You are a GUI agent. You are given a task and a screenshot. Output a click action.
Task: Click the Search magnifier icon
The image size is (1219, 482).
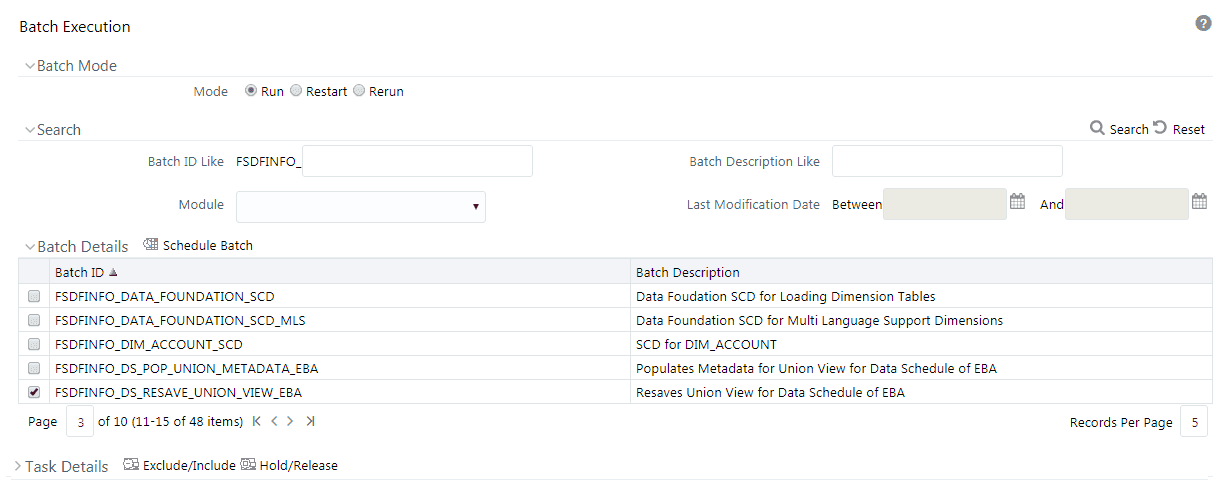(1097, 128)
